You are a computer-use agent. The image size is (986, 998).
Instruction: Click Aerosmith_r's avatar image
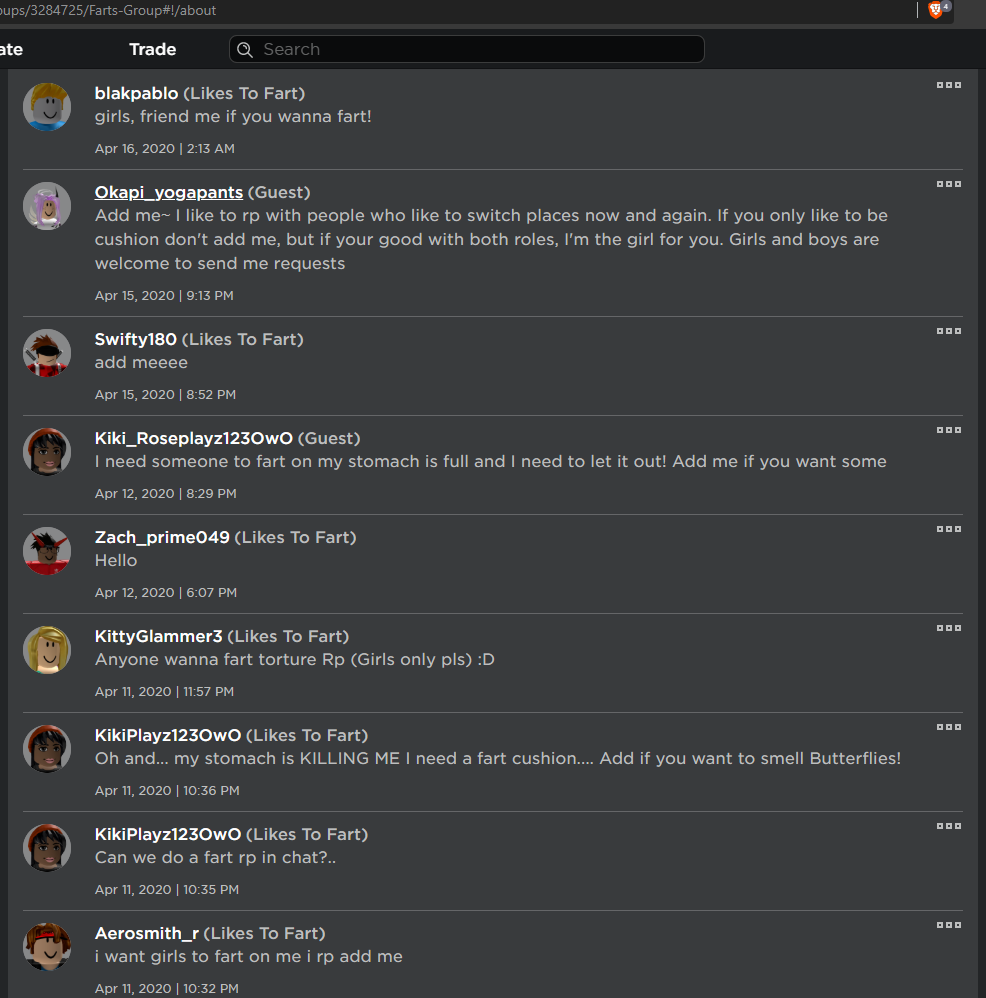click(x=47, y=947)
